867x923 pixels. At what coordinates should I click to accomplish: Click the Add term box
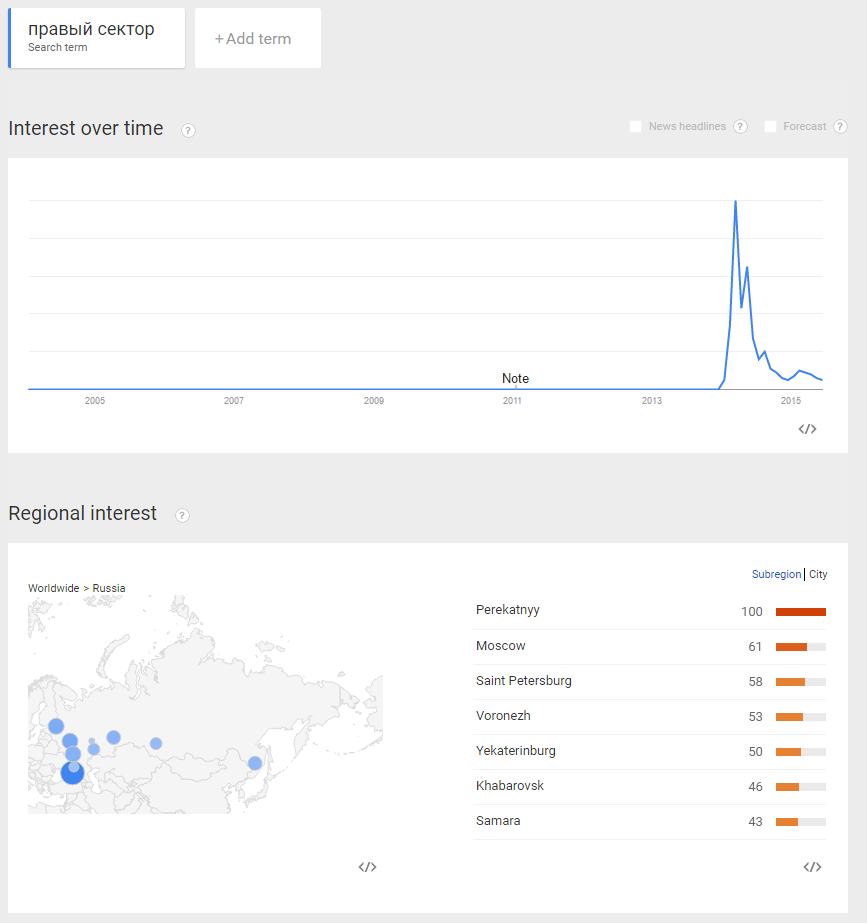click(258, 38)
